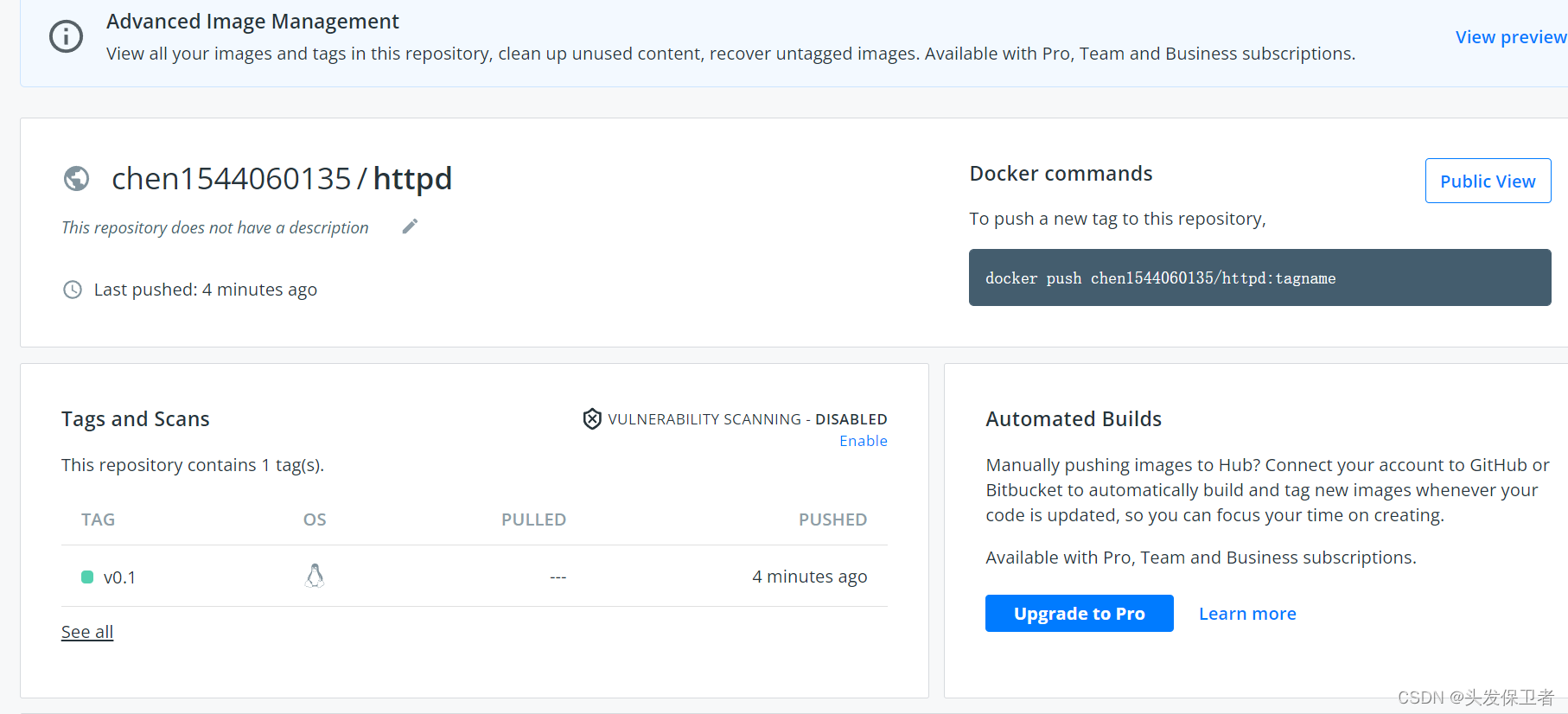The width and height of the screenshot is (1568, 714).
Task: Click the info icon in Advanced Image Management banner
Action: [x=66, y=36]
